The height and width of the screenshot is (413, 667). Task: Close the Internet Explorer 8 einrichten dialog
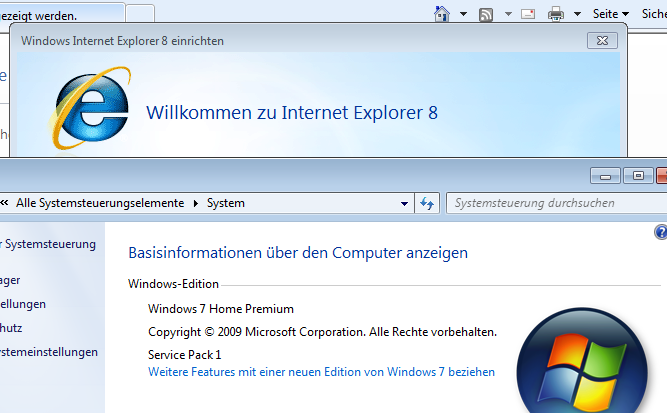coord(602,40)
